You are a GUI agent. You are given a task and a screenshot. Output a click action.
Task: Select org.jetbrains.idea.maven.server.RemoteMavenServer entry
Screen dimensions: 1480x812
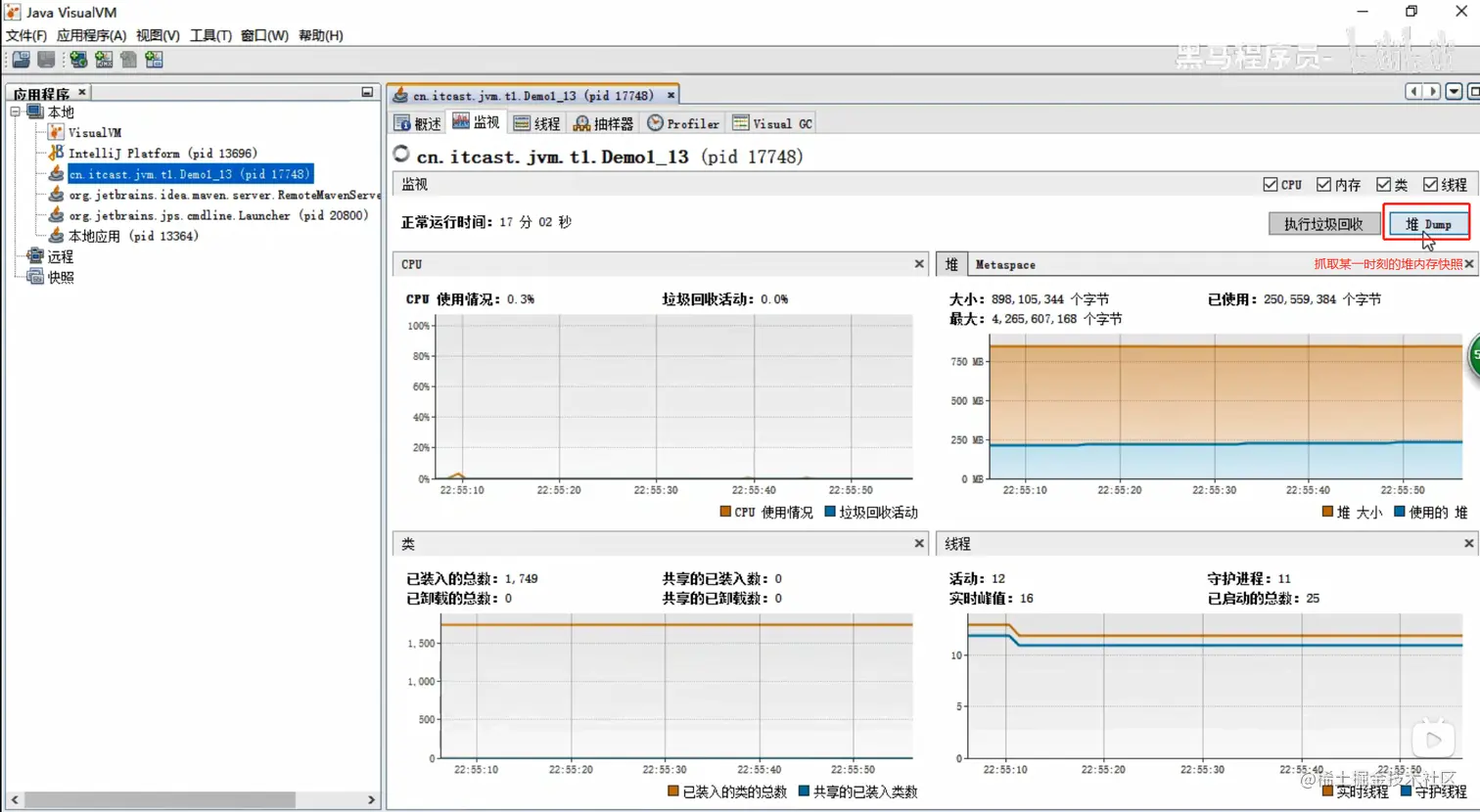coord(224,195)
